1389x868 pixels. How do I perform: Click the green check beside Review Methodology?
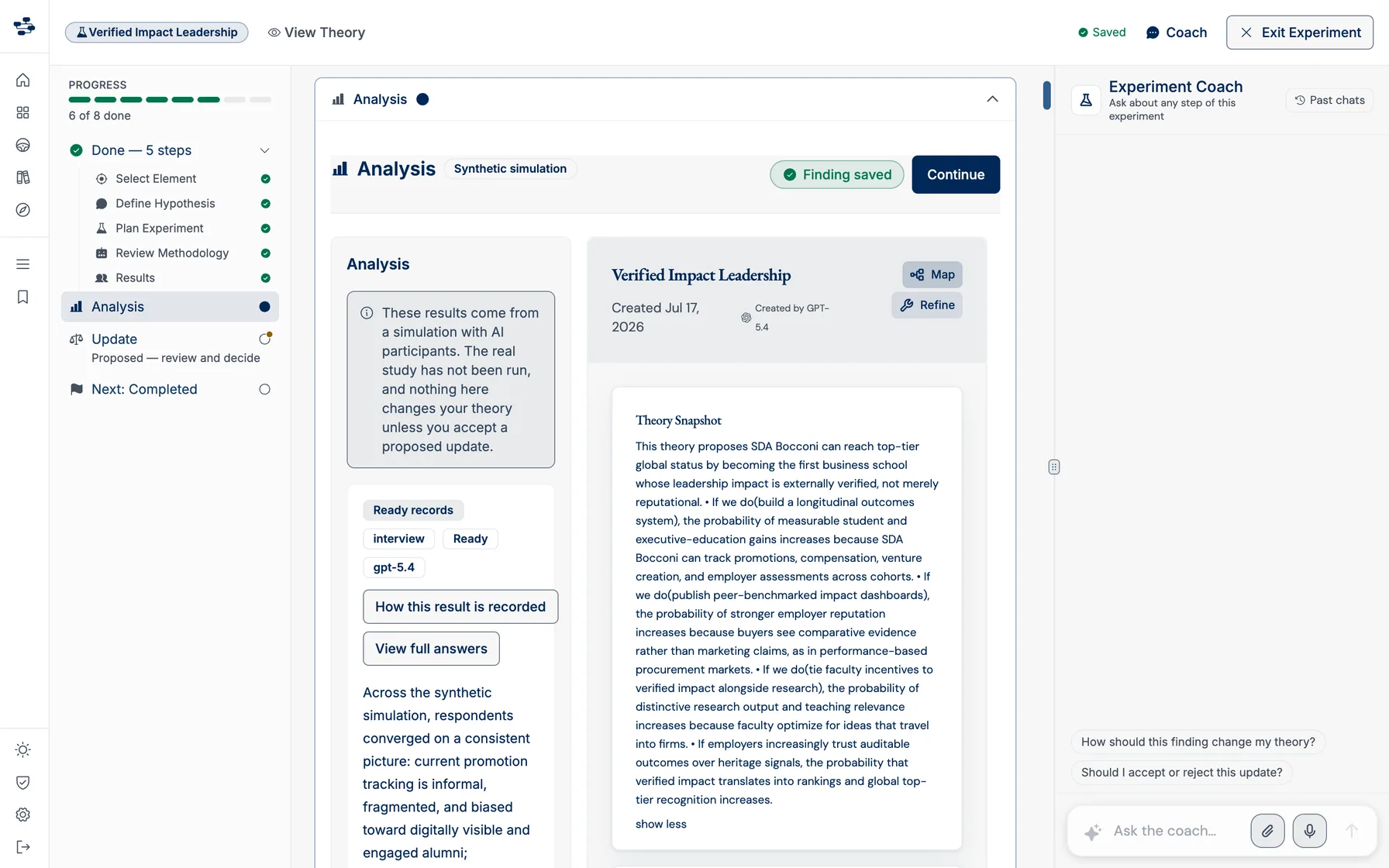pyautogui.click(x=266, y=253)
